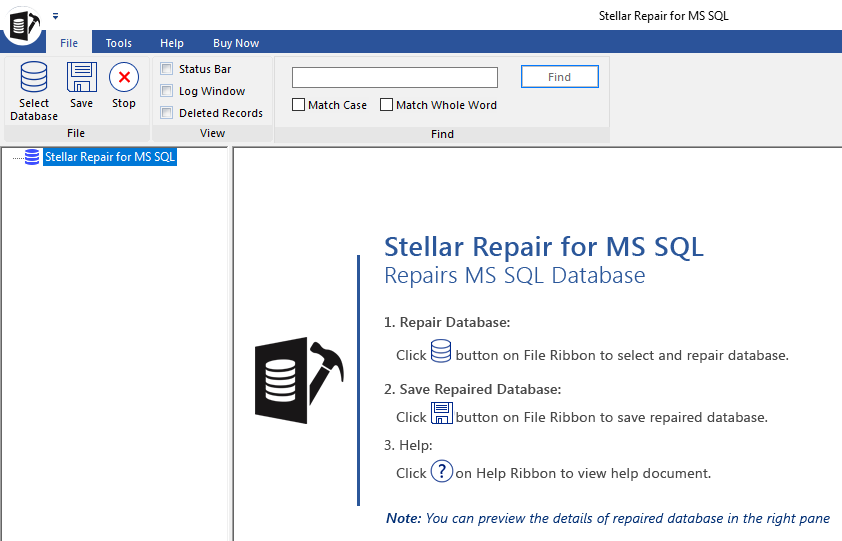Click database icon beside tree root node
Image resolution: width=842 pixels, height=541 pixels.
coord(32,157)
